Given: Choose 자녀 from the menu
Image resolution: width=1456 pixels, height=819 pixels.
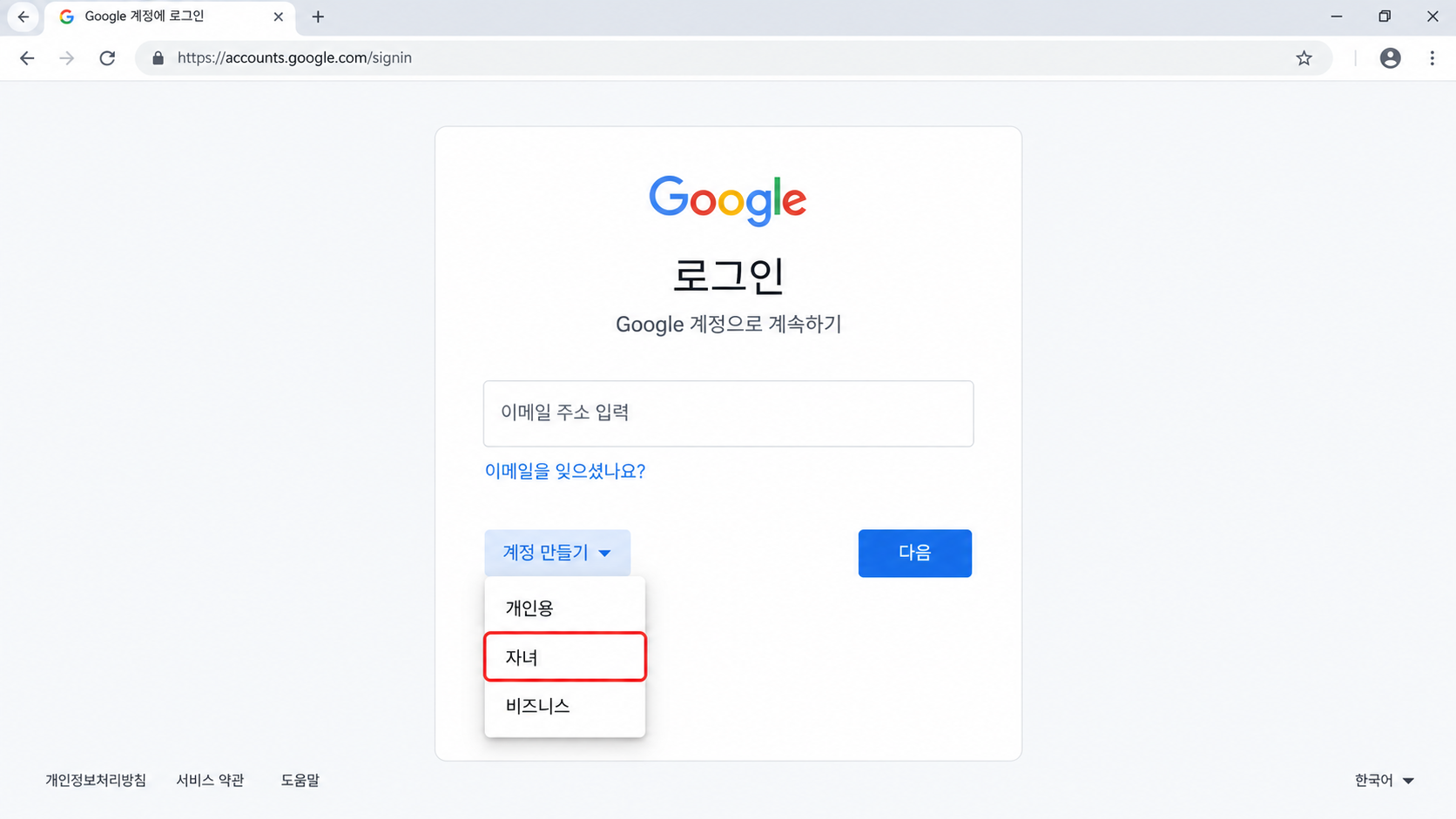Looking at the screenshot, I should click(x=565, y=656).
